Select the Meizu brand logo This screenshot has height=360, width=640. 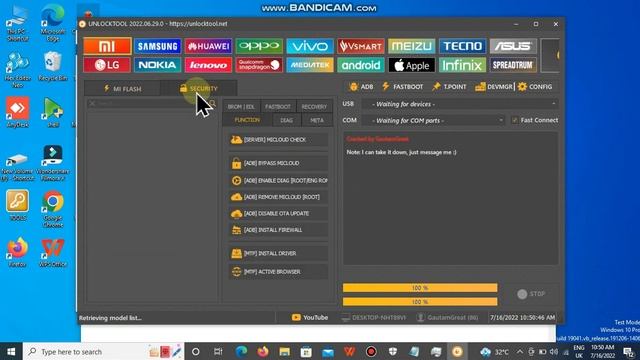tap(411, 46)
